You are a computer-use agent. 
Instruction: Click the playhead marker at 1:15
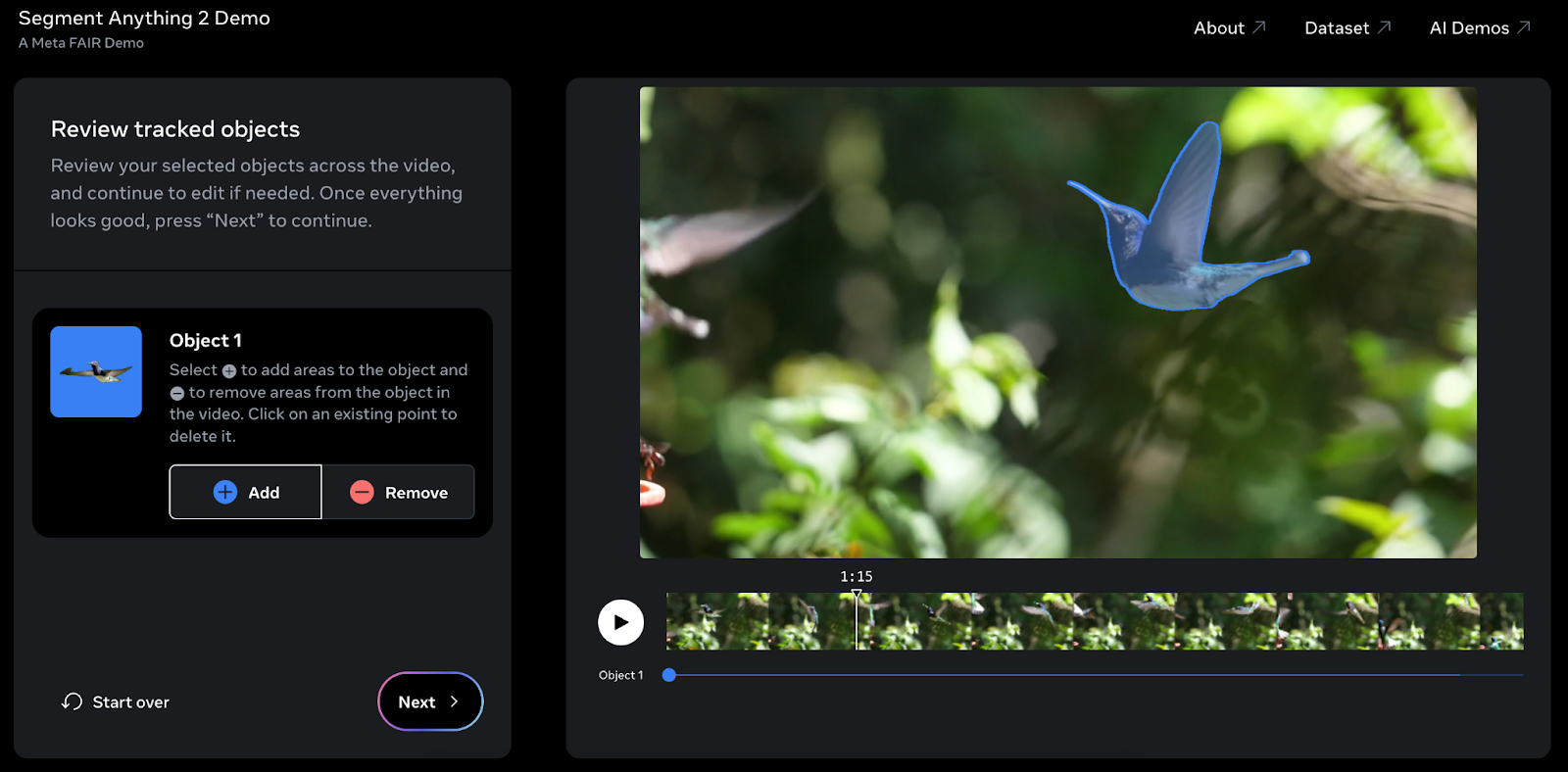[857, 595]
